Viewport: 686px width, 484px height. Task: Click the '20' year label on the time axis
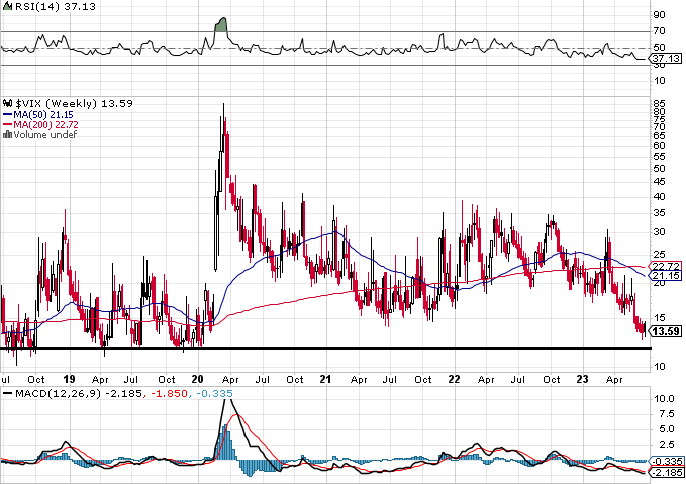198,379
